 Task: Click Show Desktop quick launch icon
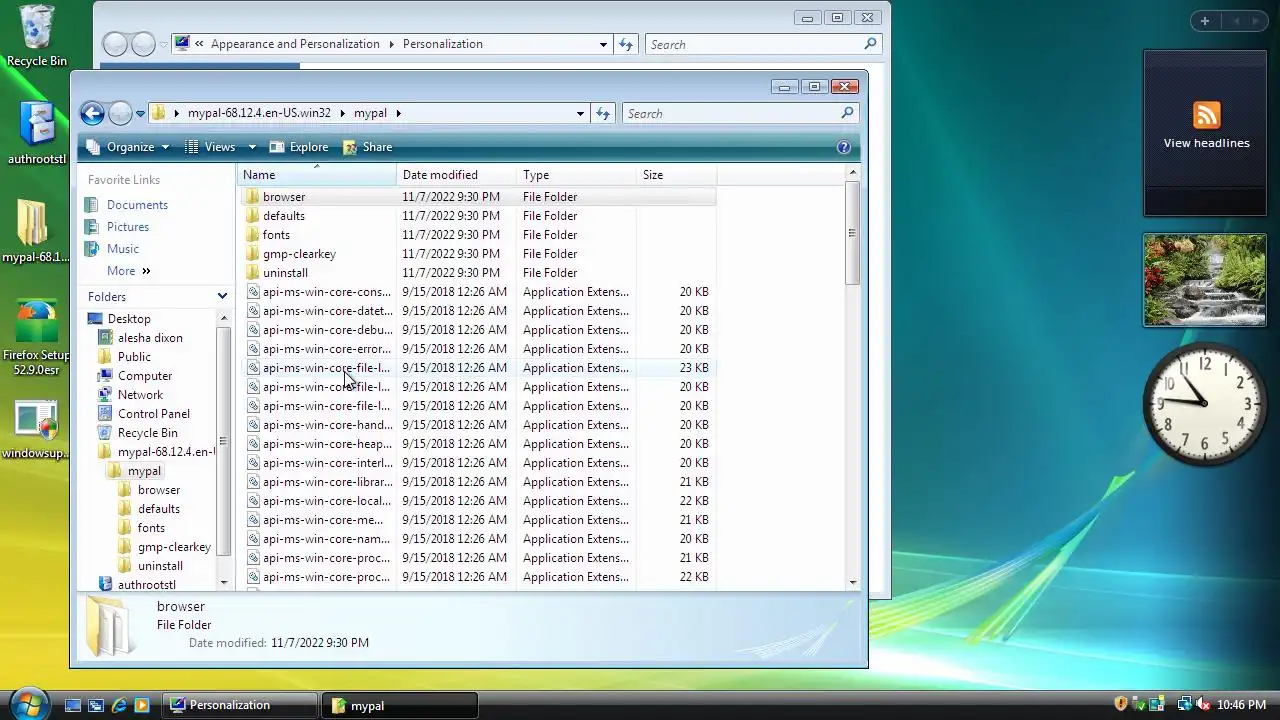[x=73, y=705]
